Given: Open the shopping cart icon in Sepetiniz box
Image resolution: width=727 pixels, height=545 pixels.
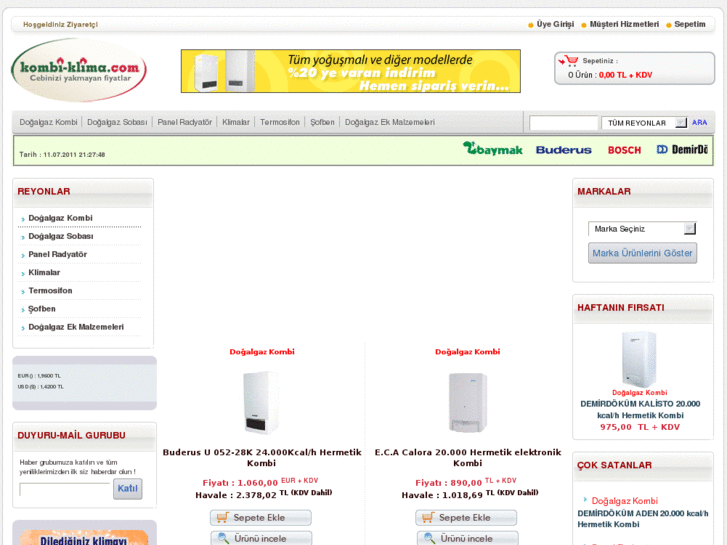Looking at the screenshot, I should [568, 61].
